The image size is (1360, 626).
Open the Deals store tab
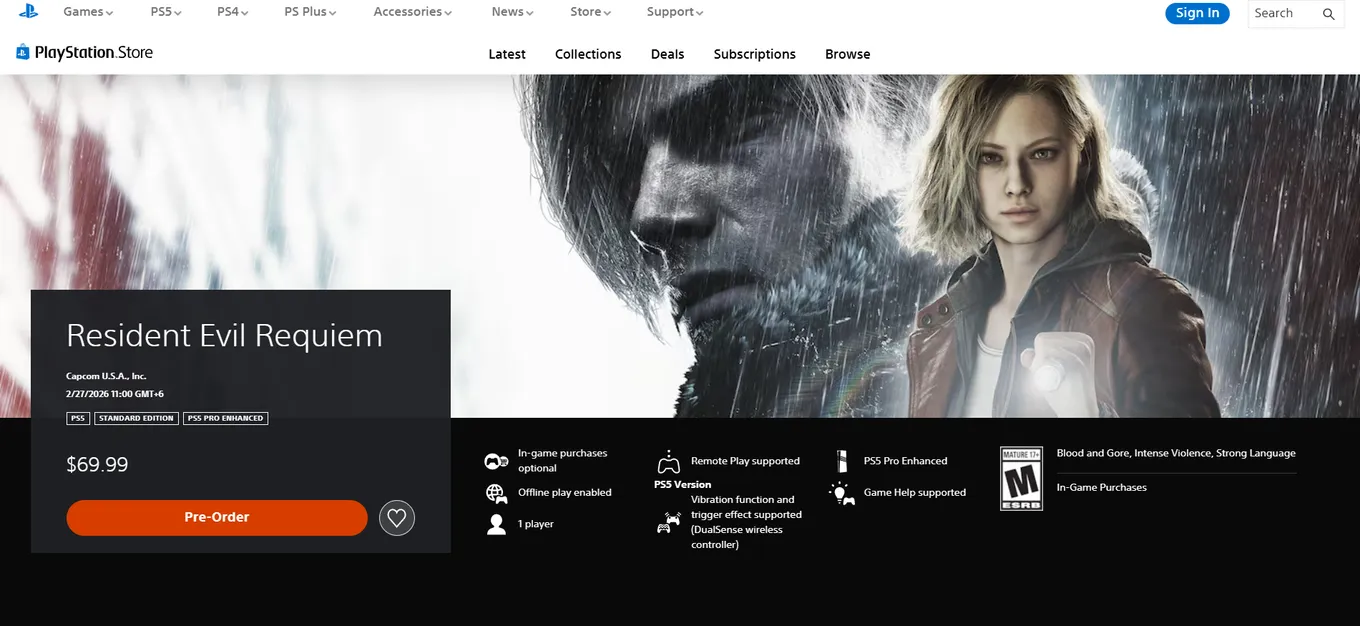pos(667,54)
